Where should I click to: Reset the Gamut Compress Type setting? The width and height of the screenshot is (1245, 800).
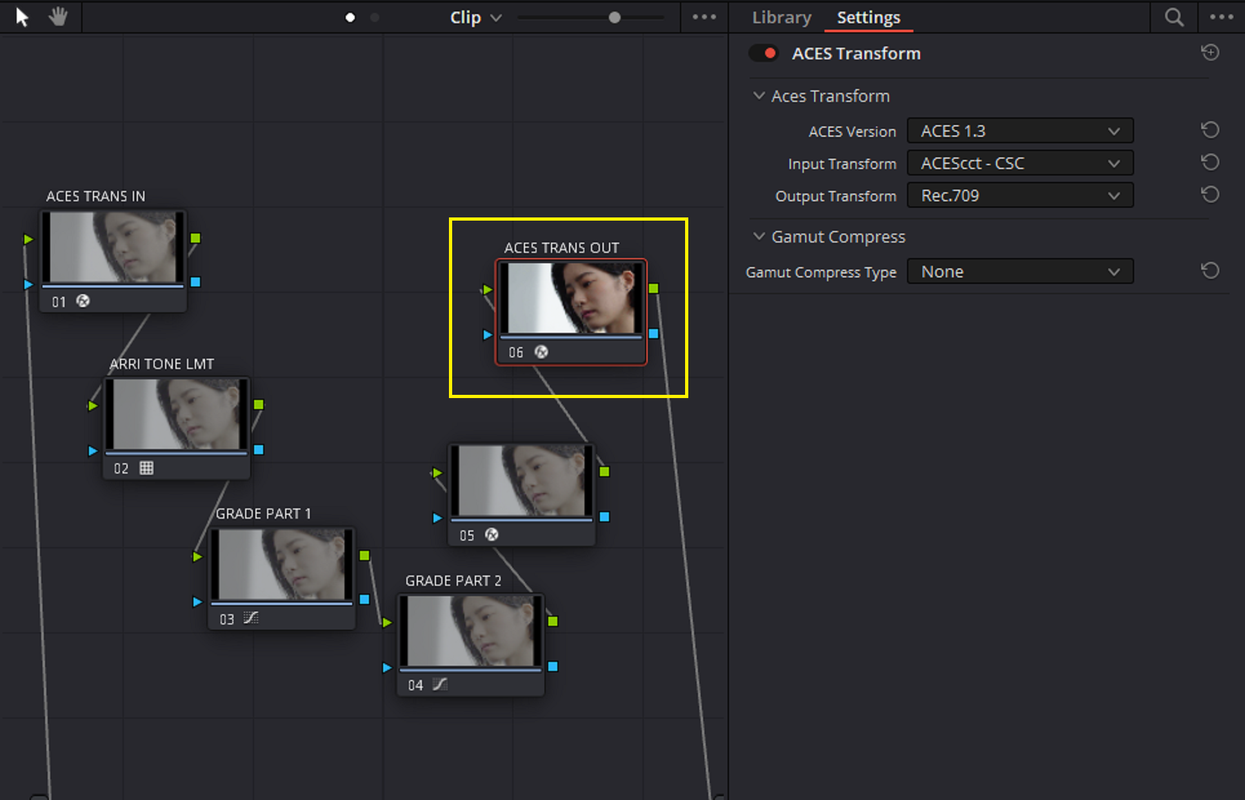point(1210,271)
